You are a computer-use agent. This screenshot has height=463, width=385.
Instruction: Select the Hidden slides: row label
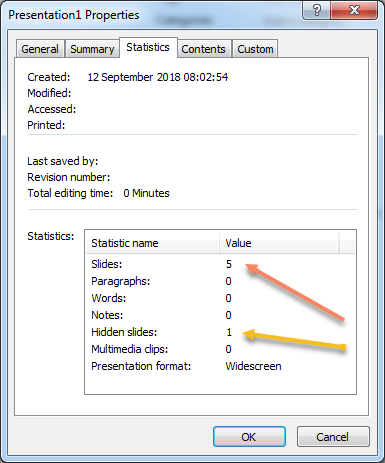tap(124, 332)
